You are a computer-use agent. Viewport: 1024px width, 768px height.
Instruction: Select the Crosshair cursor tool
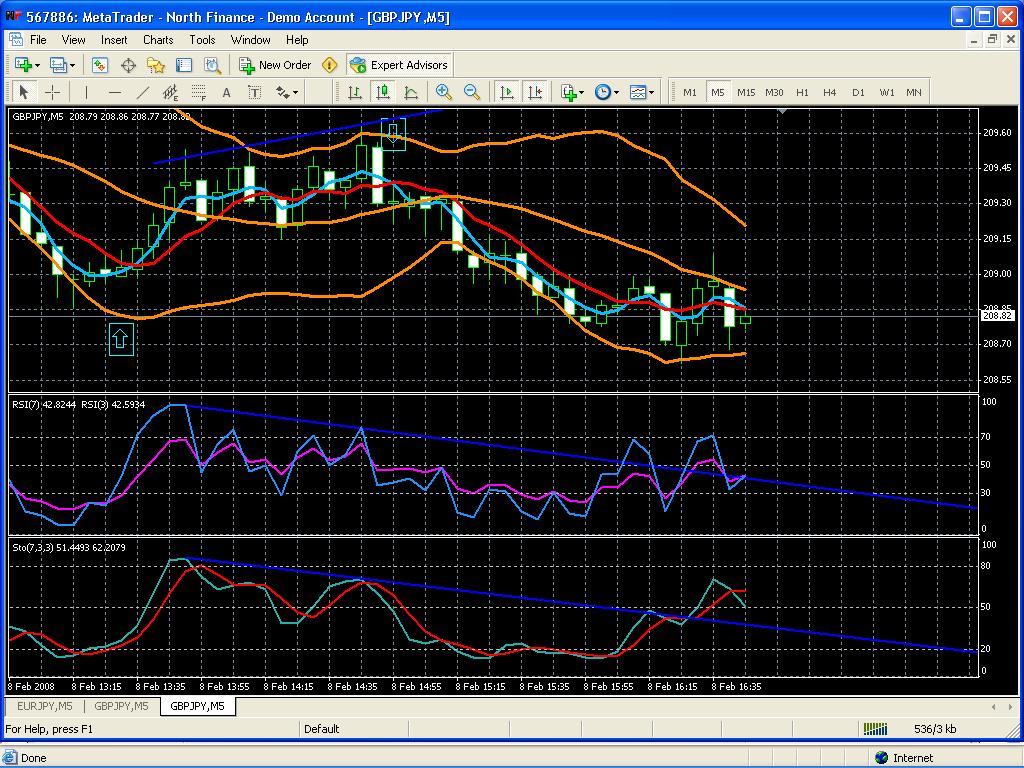click(53, 92)
